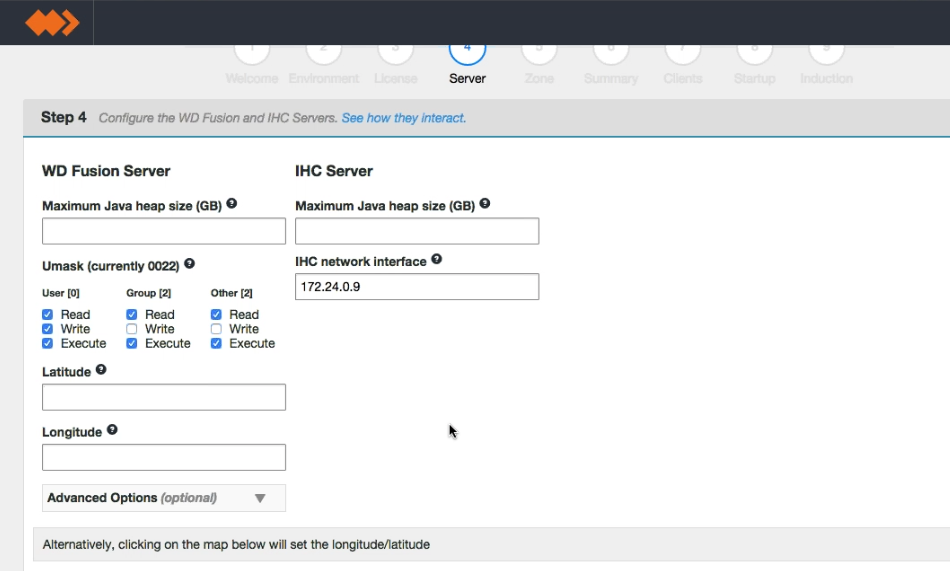The width and height of the screenshot is (950, 571).
Task: Go to Welcome wizard step
Action: 251,64
